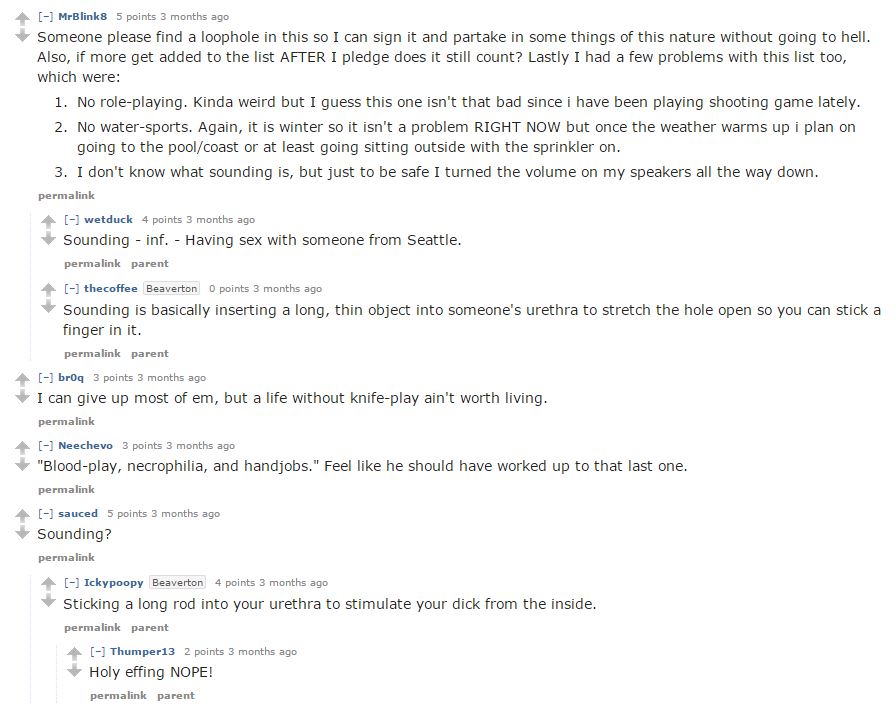Collapse Thumper13's comment with [–]
Viewport: 896px width, 710px height.
pos(98,652)
